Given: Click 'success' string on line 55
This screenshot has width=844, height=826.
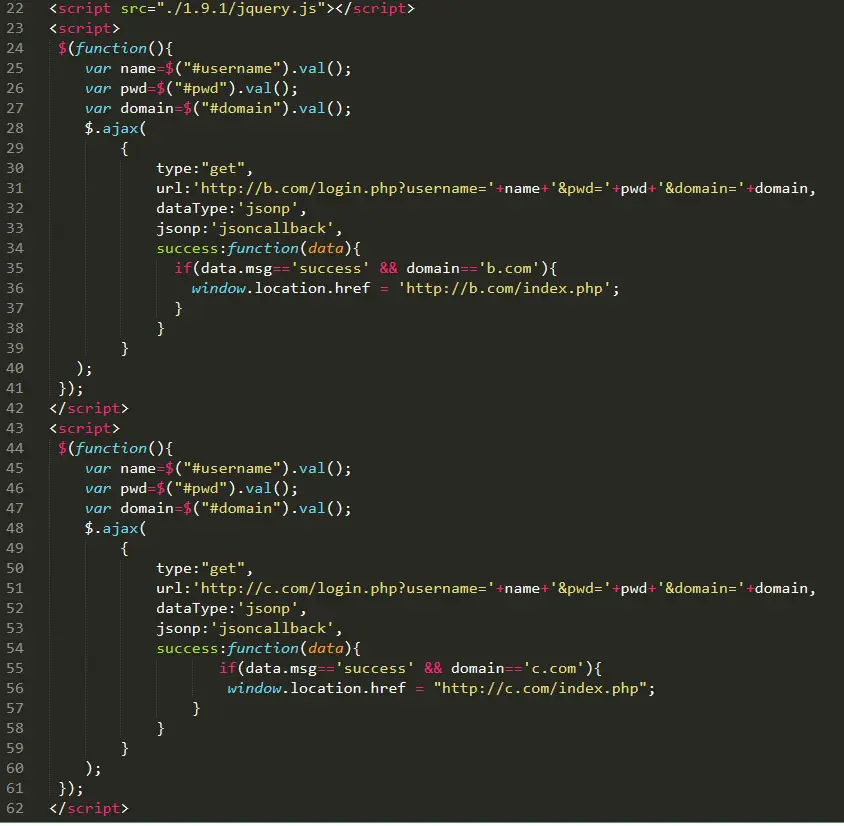Looking at the screenshot, I should point(375,668).
